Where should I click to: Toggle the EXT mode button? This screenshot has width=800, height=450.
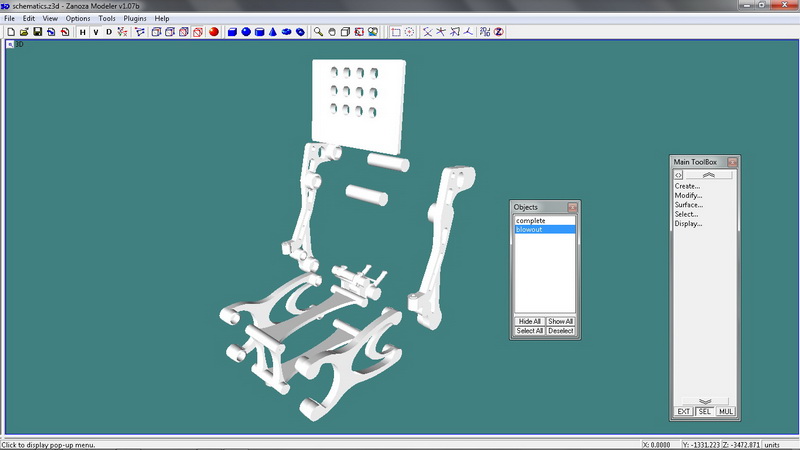pyautogui.click(x=684, y=411)
